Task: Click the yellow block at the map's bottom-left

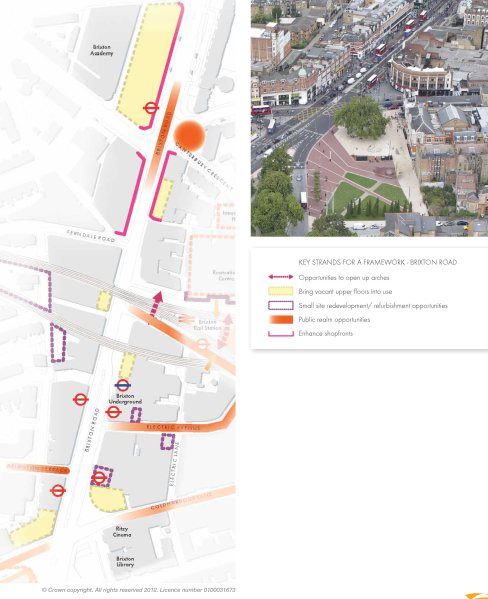Action: [33, 527]
